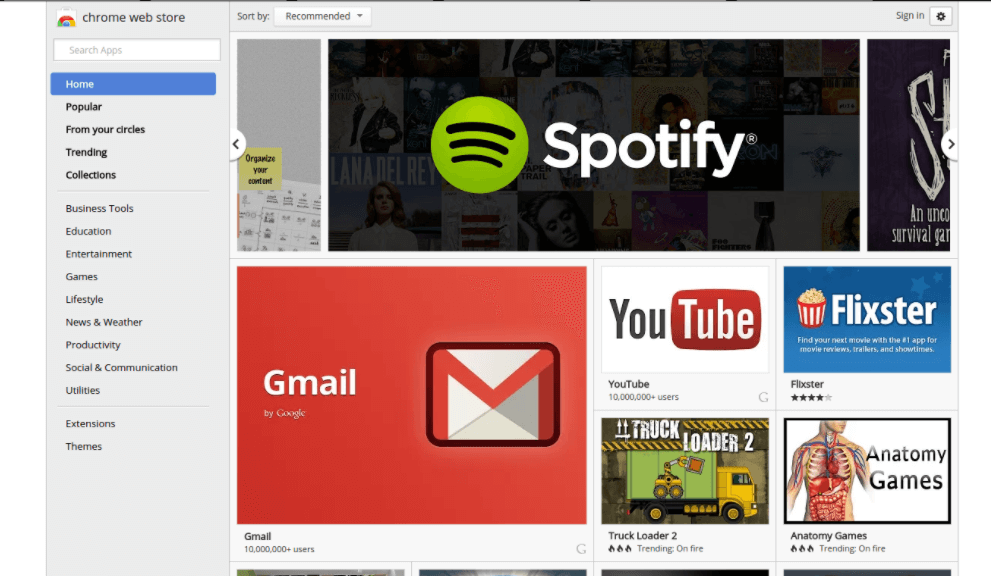Open the Trending section

tap(86, 152)
